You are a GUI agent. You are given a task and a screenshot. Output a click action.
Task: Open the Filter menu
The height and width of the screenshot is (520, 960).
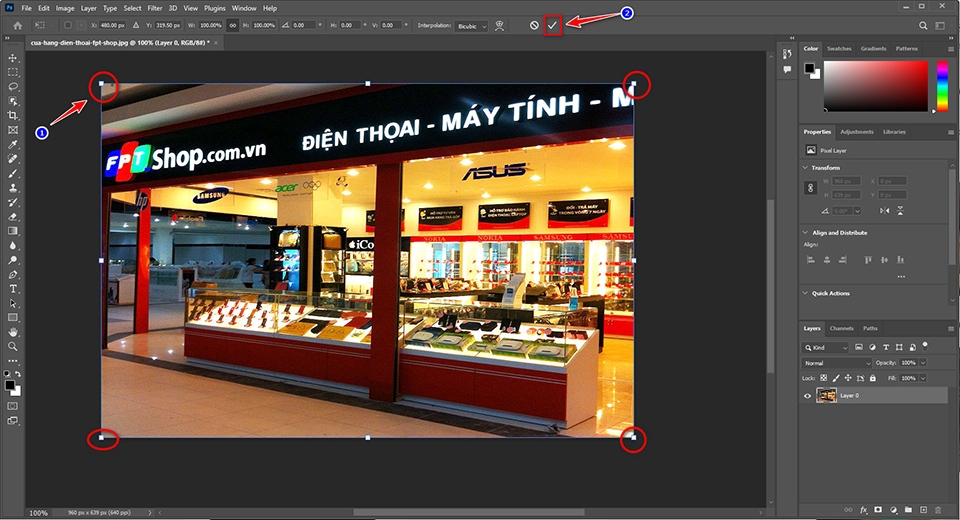pyautogui.click(x=155, y=8)
